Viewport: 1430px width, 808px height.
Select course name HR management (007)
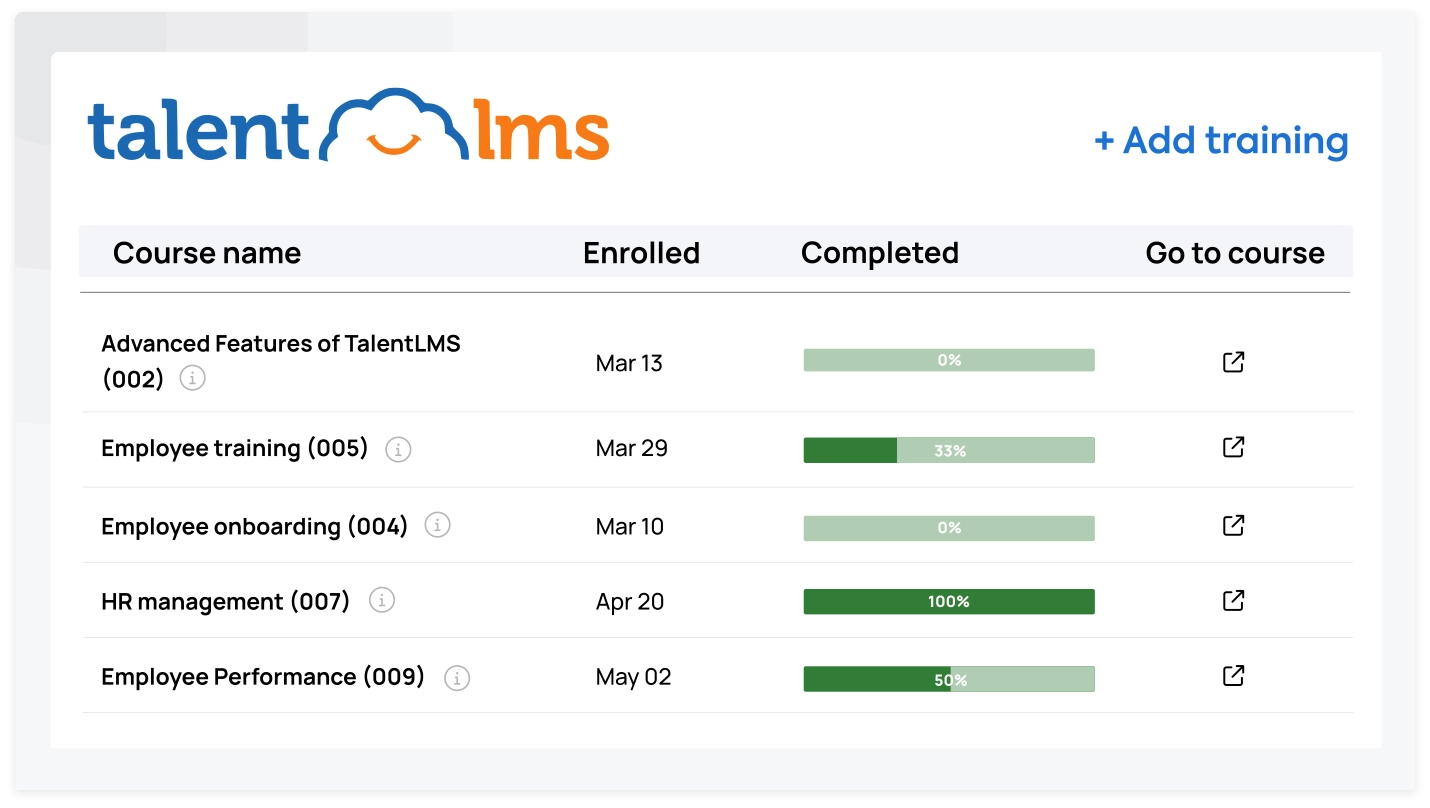point(226,602)
